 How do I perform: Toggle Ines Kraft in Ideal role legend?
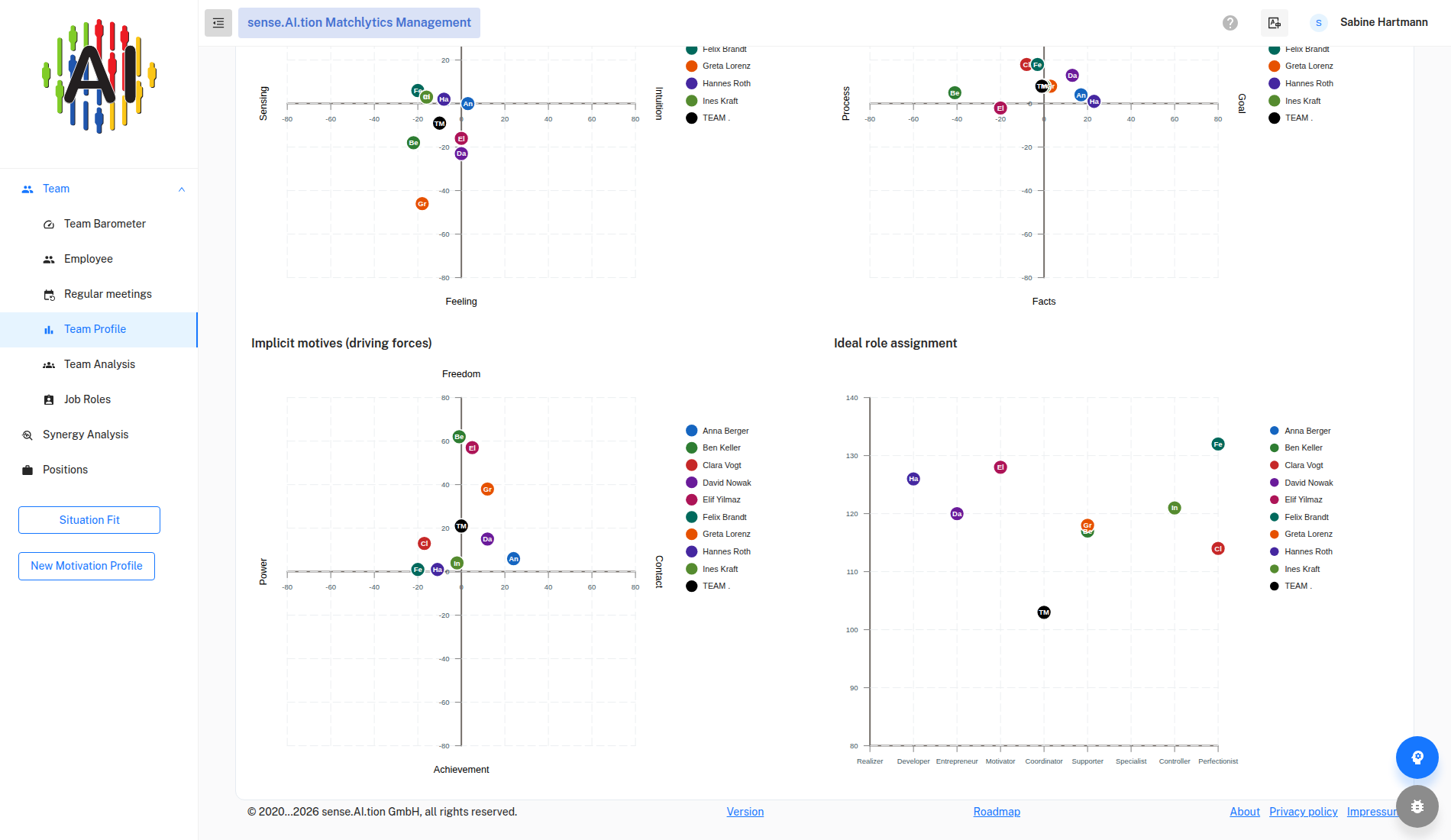1294,569
